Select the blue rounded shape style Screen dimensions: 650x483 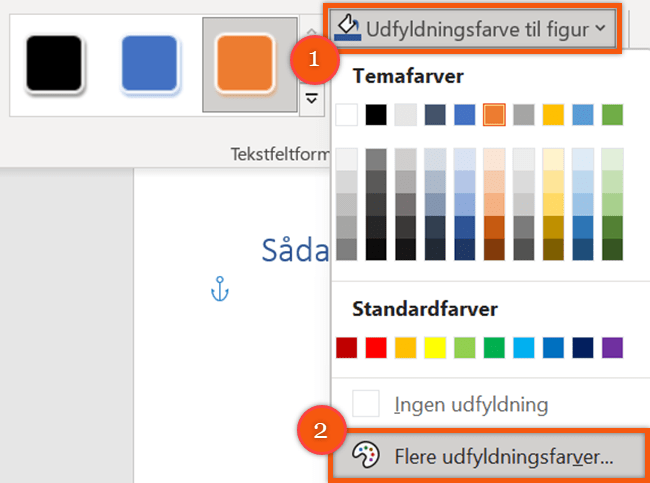150,65
